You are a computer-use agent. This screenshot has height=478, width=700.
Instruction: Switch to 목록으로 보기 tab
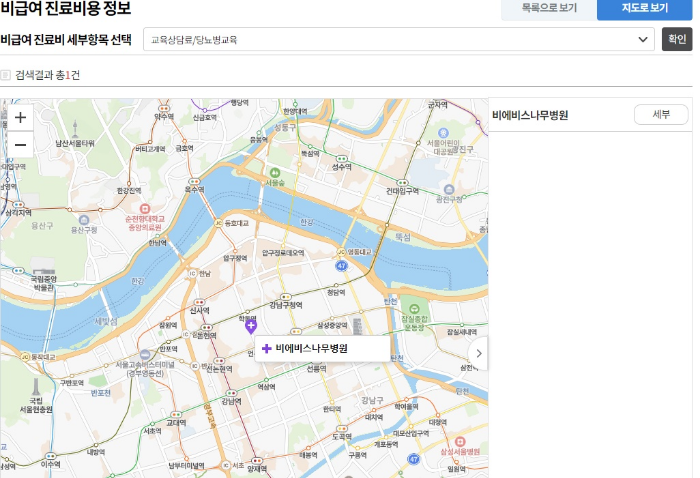pyautogui.click(x=549, y=8)
